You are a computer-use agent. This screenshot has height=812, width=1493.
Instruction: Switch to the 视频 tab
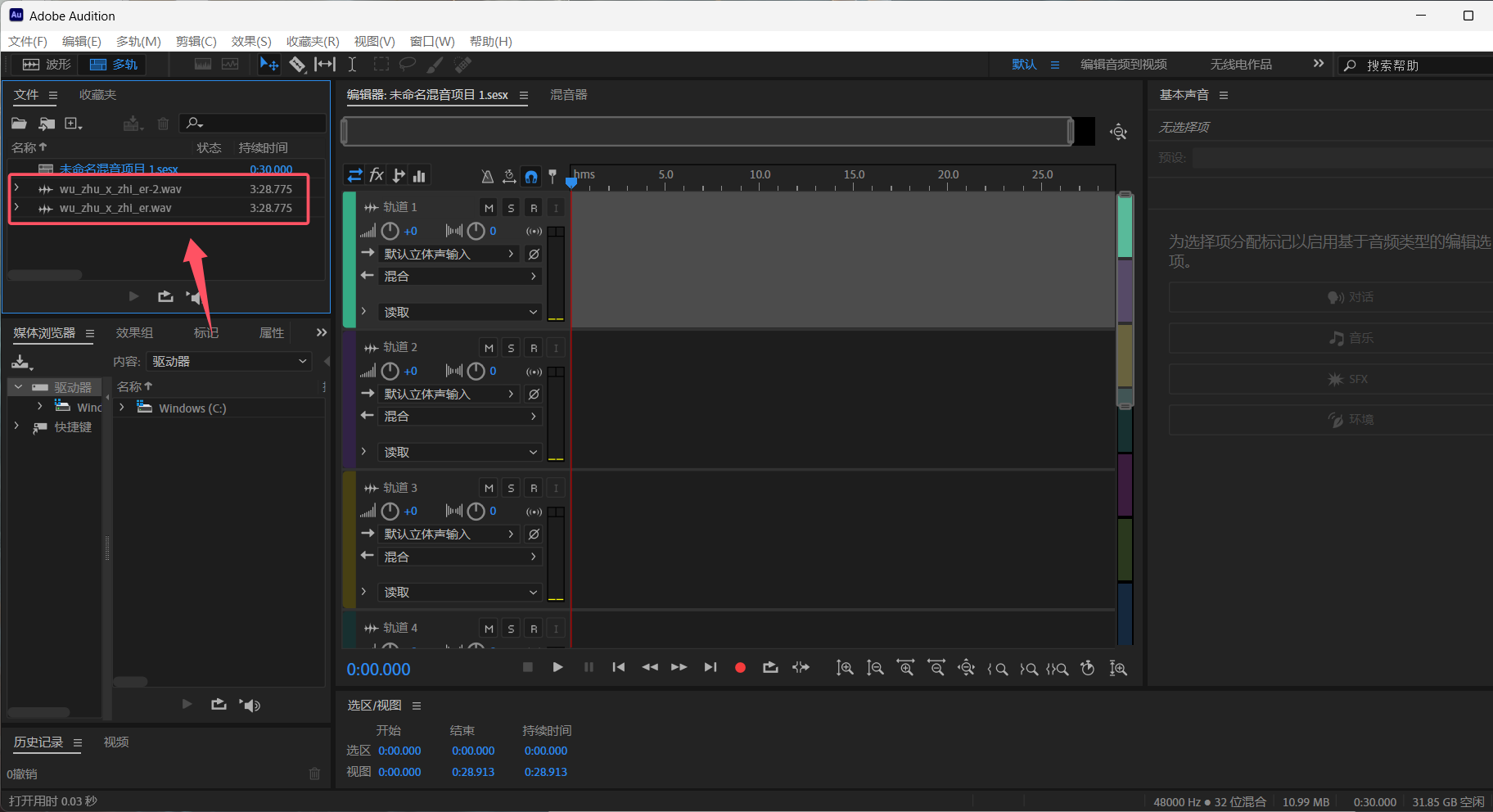[116, 742]
